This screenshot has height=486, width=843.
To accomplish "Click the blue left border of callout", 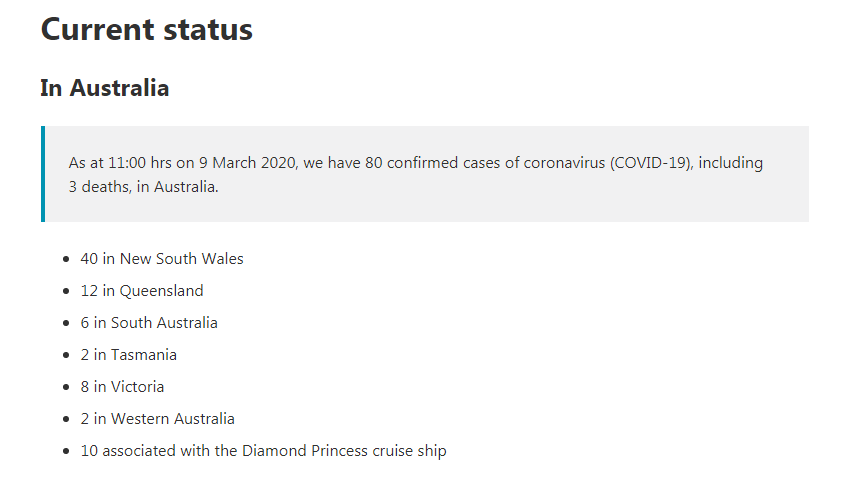I will pos(43,174).
